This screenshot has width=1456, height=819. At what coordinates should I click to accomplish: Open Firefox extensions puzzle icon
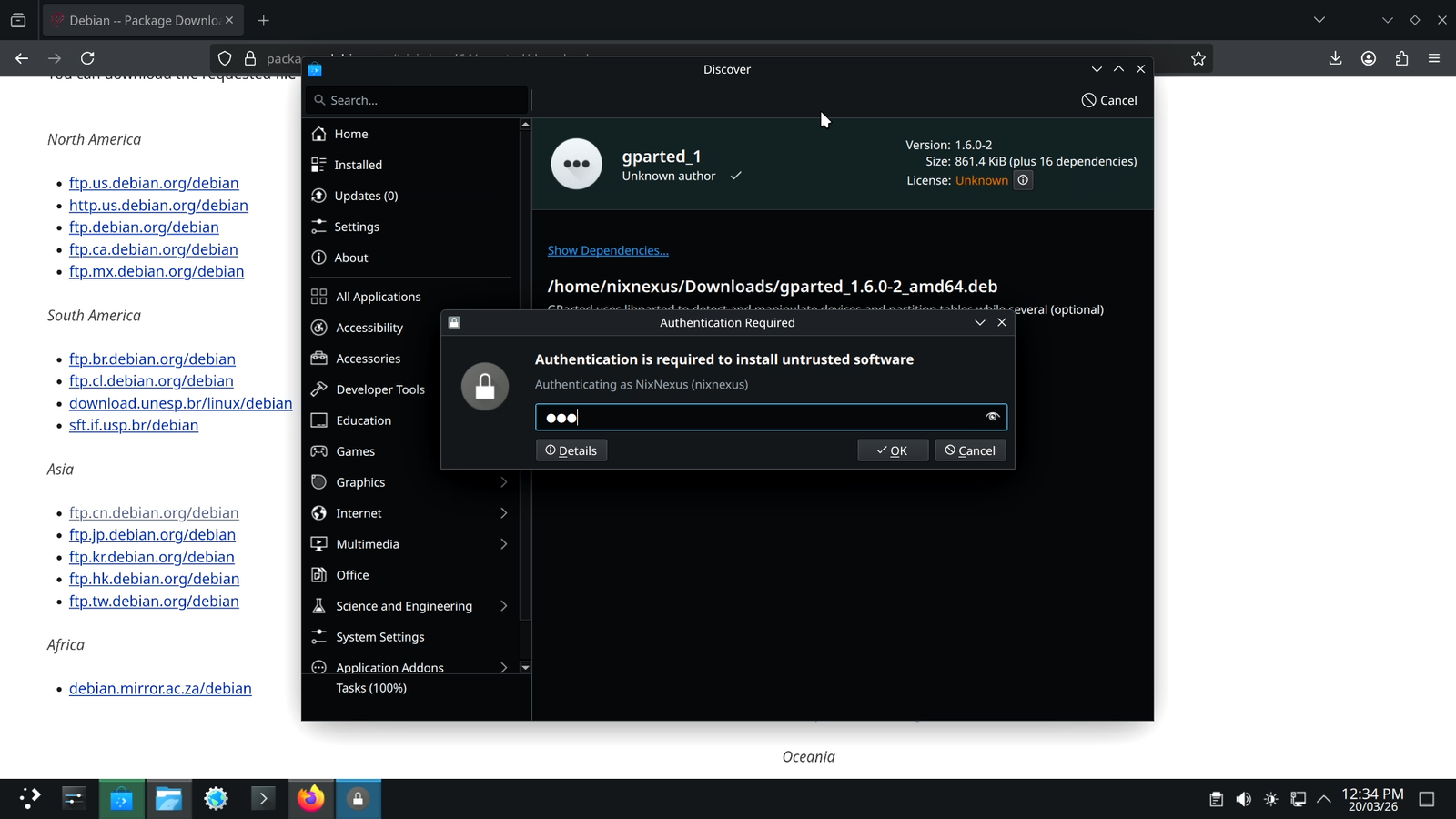click(x=1401, y=58)
